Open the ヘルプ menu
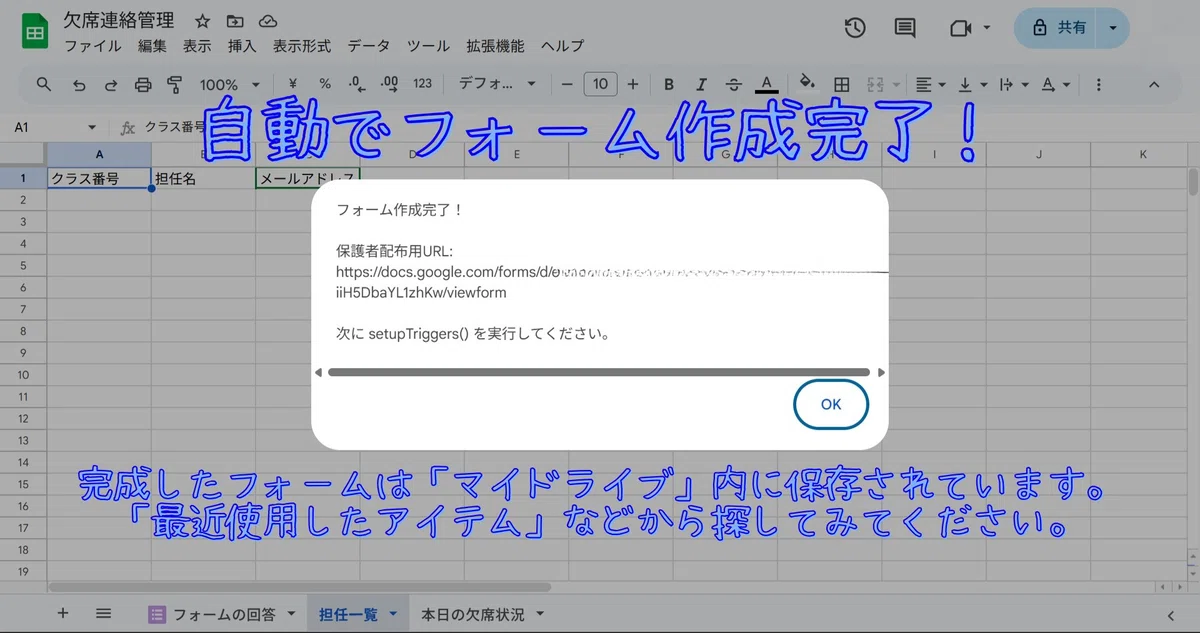1200x633 pixels. pos(562,46)
